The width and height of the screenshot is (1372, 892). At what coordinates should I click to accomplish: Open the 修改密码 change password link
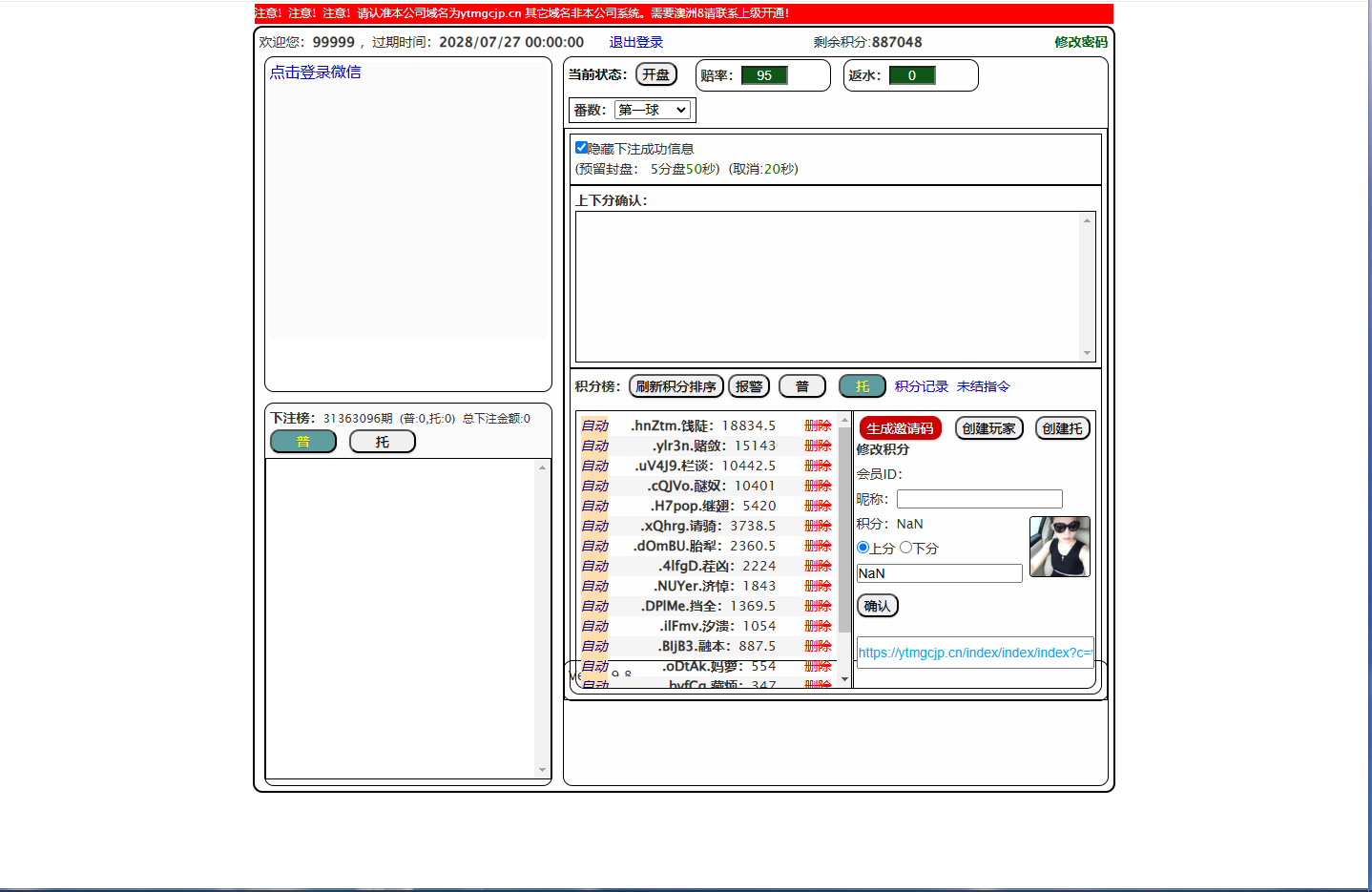[x=1081, y=42]
